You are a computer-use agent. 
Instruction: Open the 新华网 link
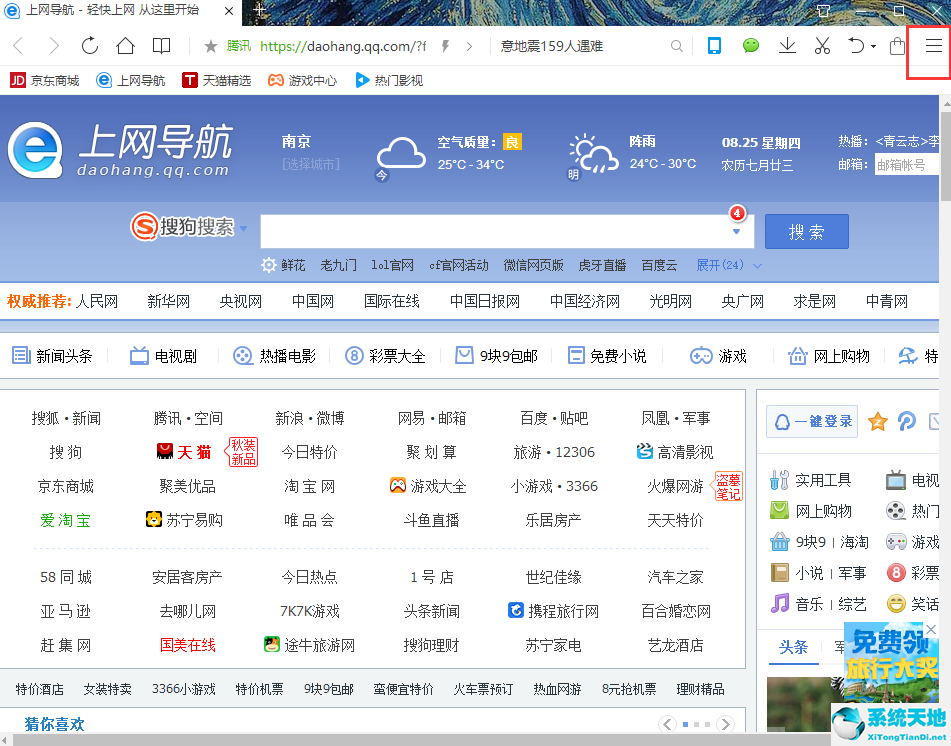pyautogui.click(x=169, y=301)
